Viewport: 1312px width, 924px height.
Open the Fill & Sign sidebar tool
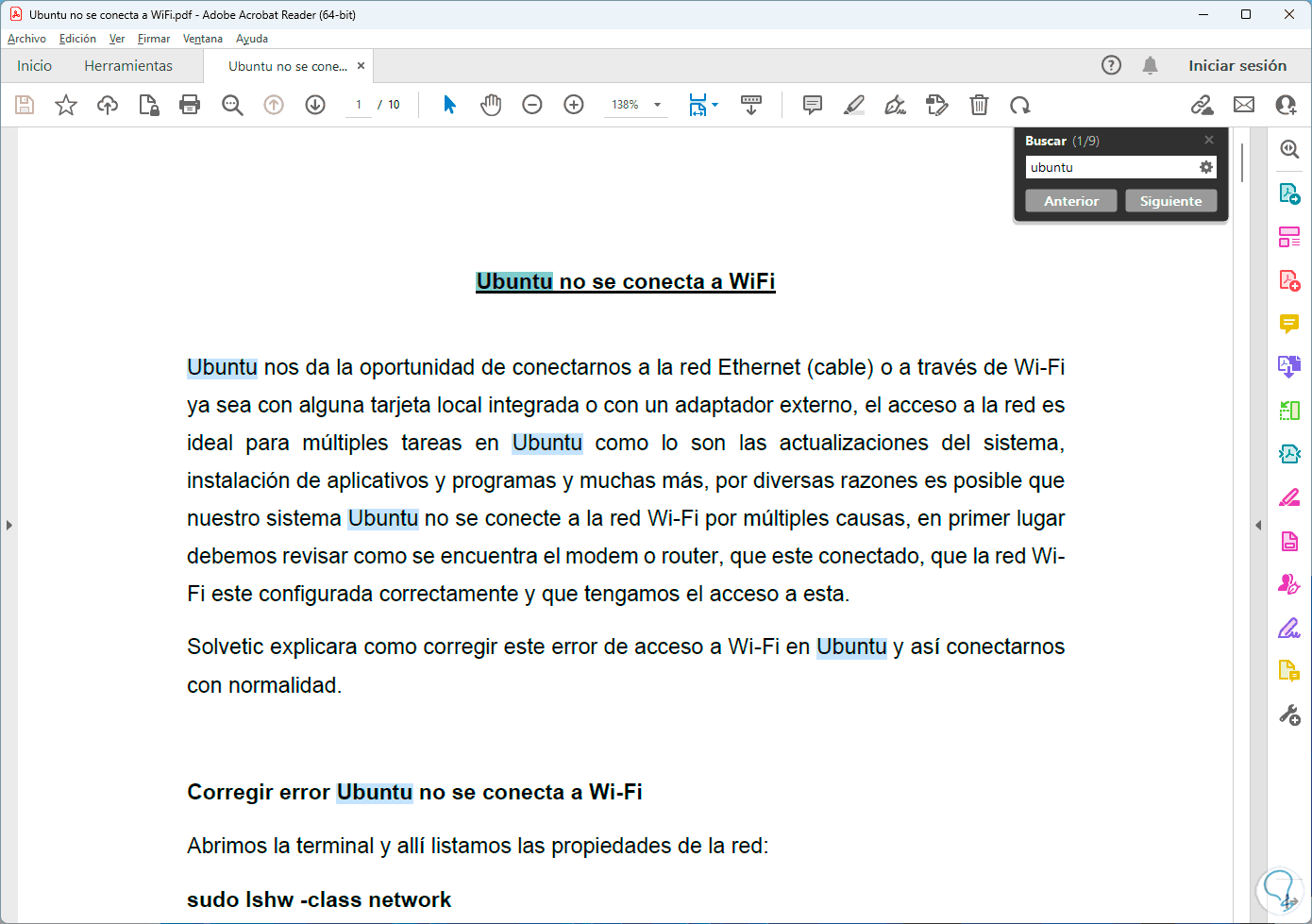1289,628
